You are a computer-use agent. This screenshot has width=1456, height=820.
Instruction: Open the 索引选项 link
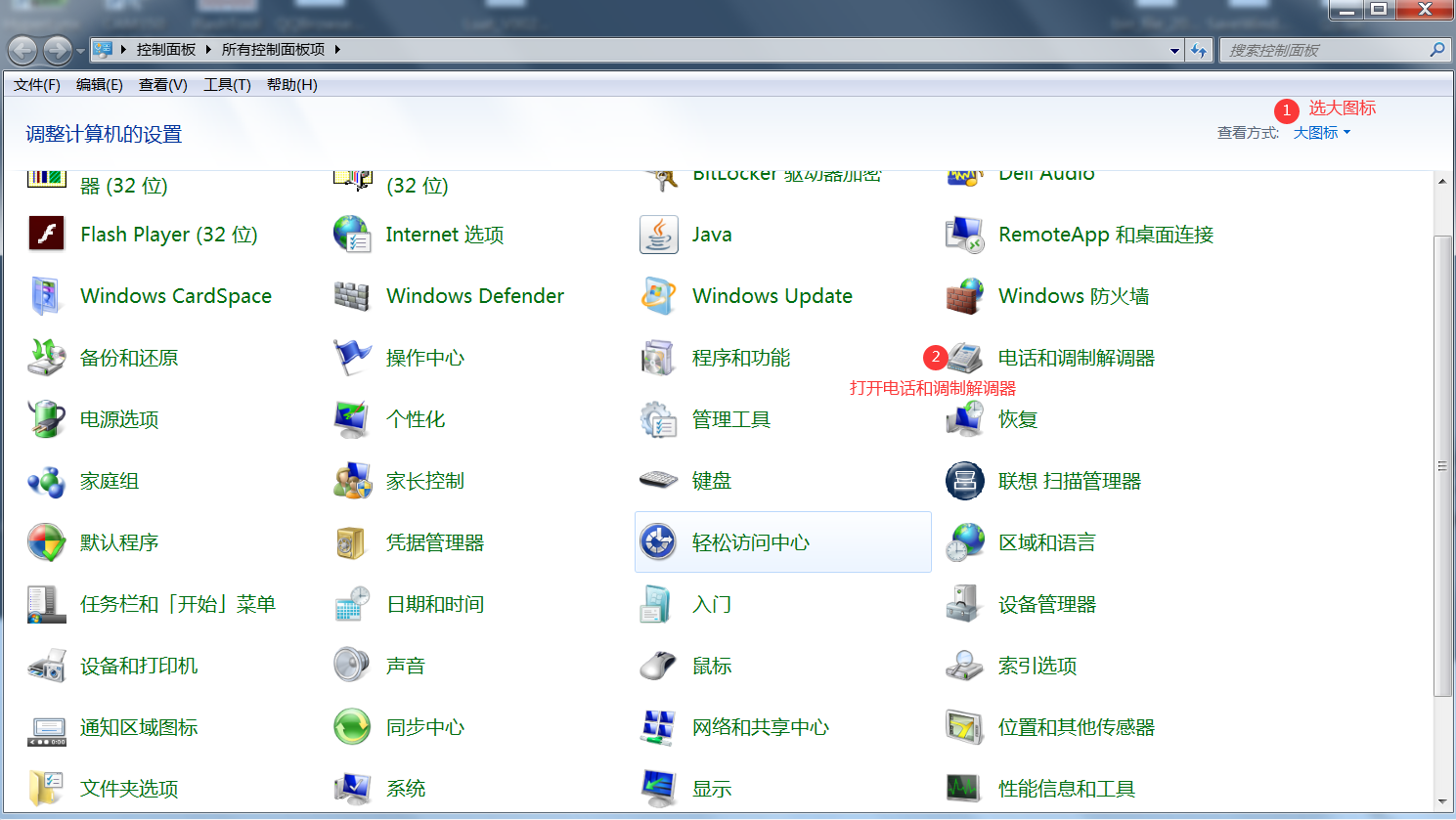(x=1037, y=666)
